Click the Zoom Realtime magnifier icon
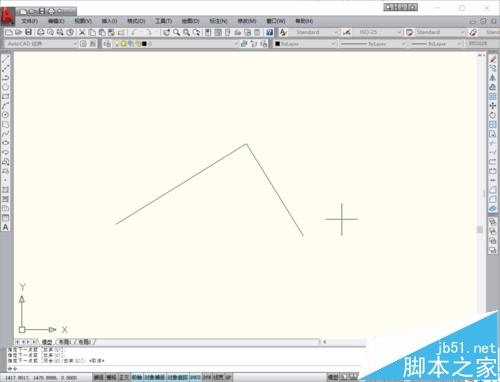Viewport: 500px width, 382px height. (x=176, y=32)
